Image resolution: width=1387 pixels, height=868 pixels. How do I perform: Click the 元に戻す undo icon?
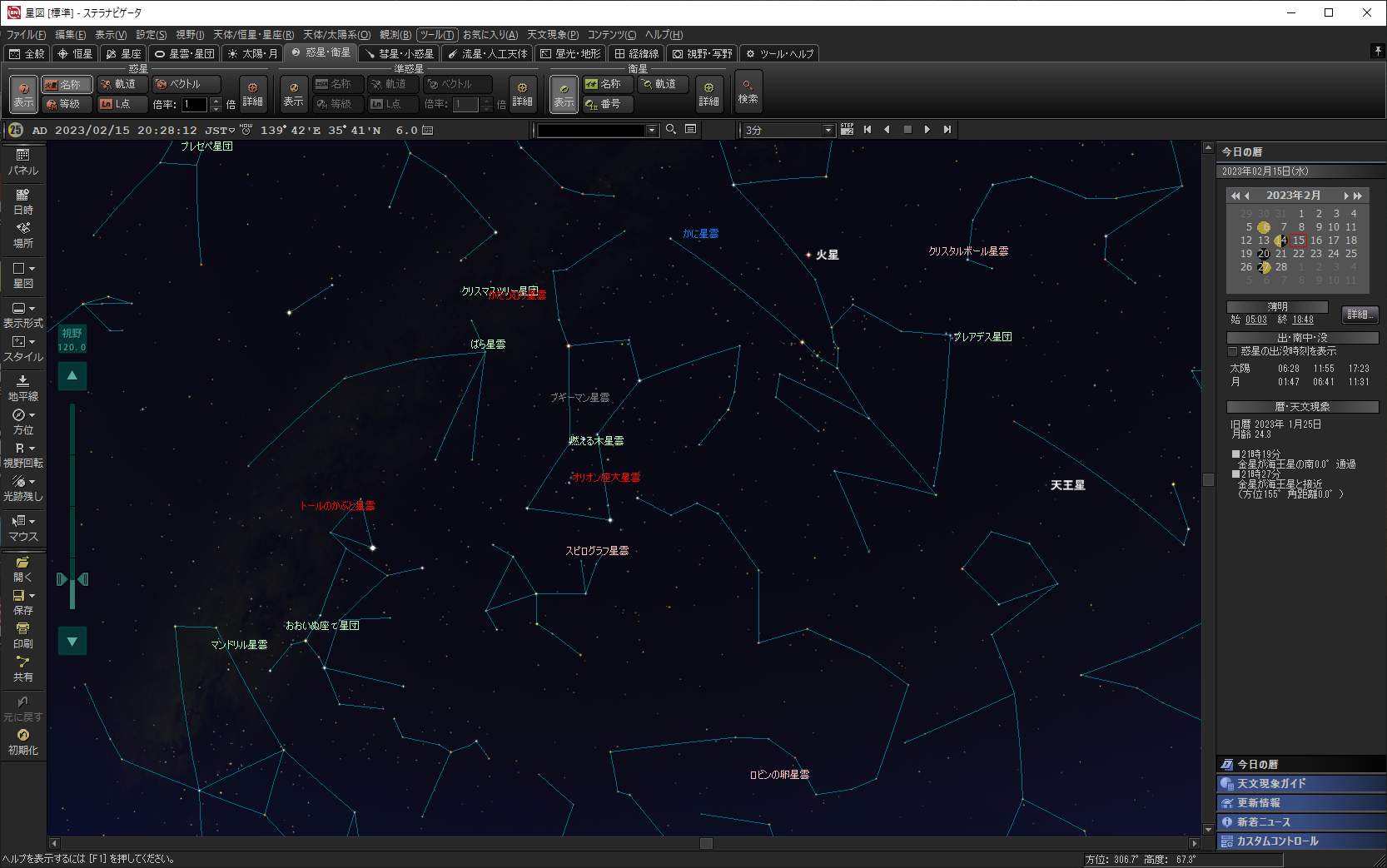click(x=22, y=708)
